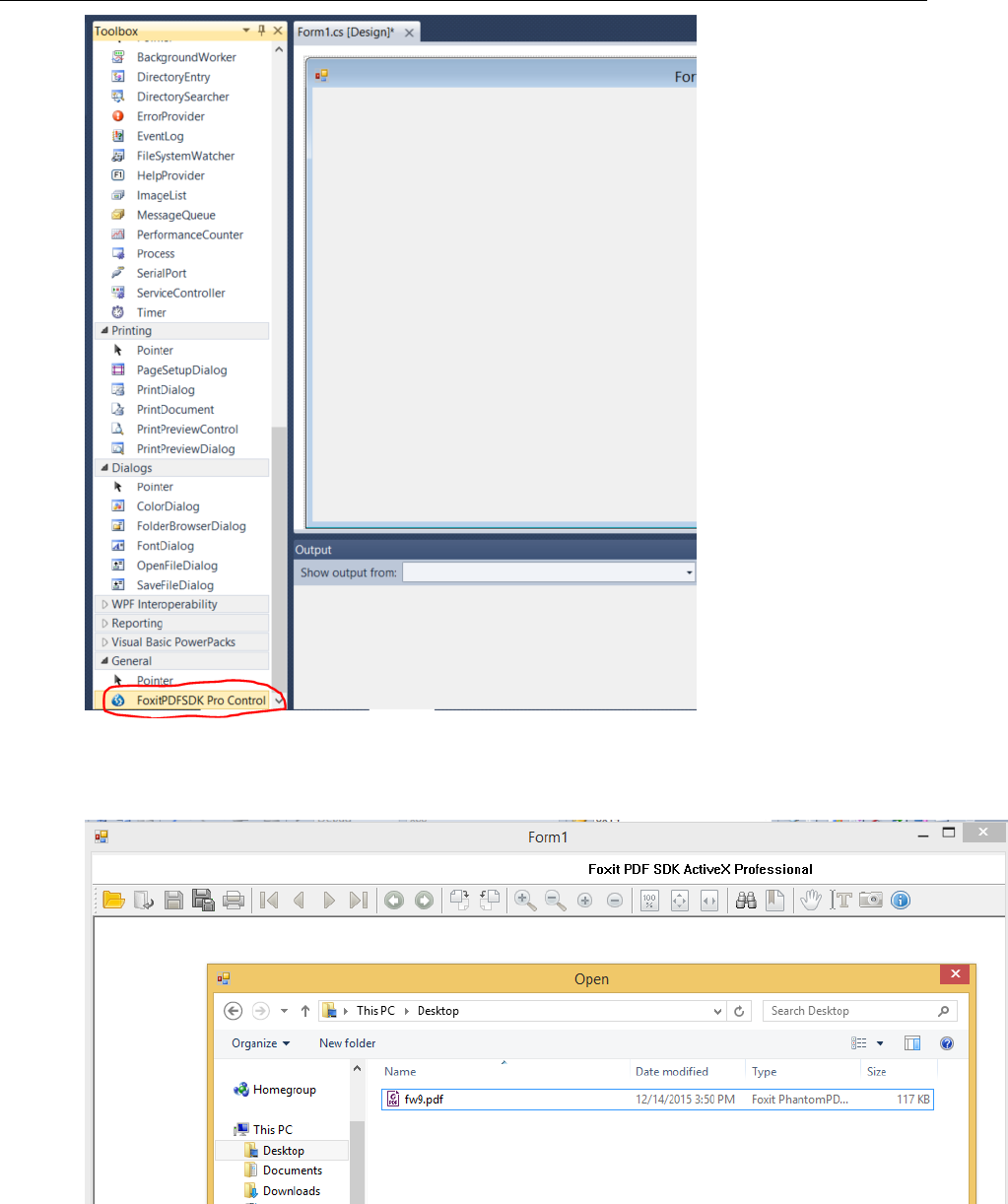This screenshot has height=1204, width=1008.
Task: Sort by Date modified column header
Action: (672, 1072)
